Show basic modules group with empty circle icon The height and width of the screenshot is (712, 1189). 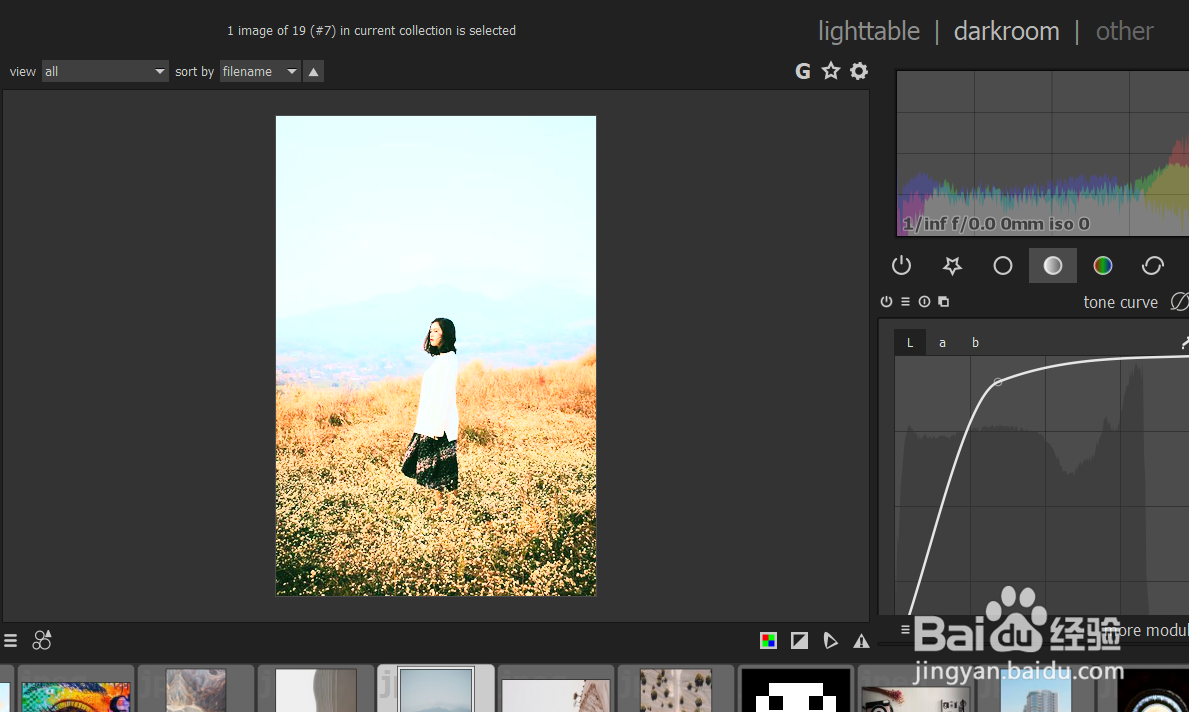[x=1002, y=265]
